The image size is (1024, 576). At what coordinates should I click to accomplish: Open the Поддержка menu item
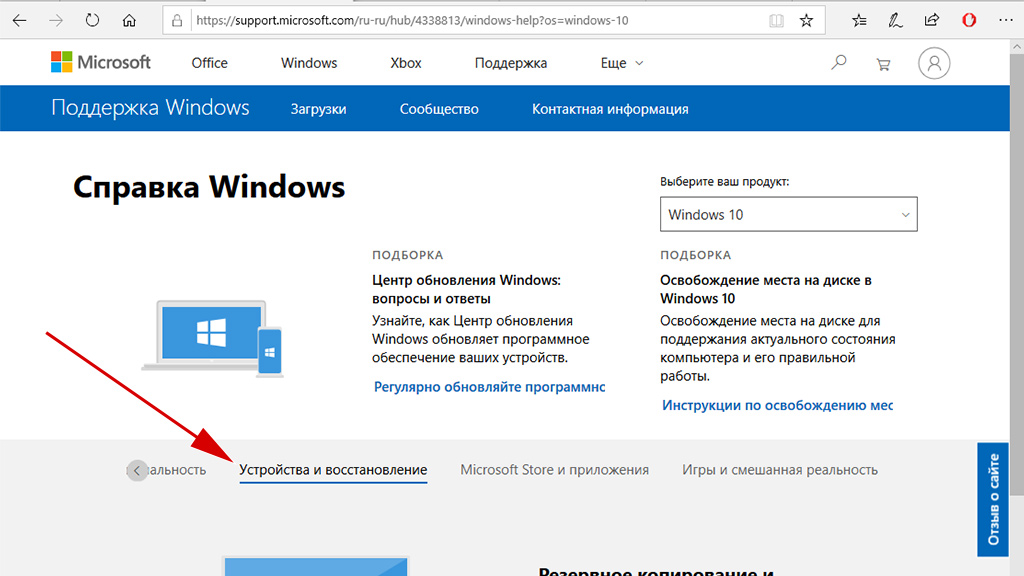[x=511, y=63]
